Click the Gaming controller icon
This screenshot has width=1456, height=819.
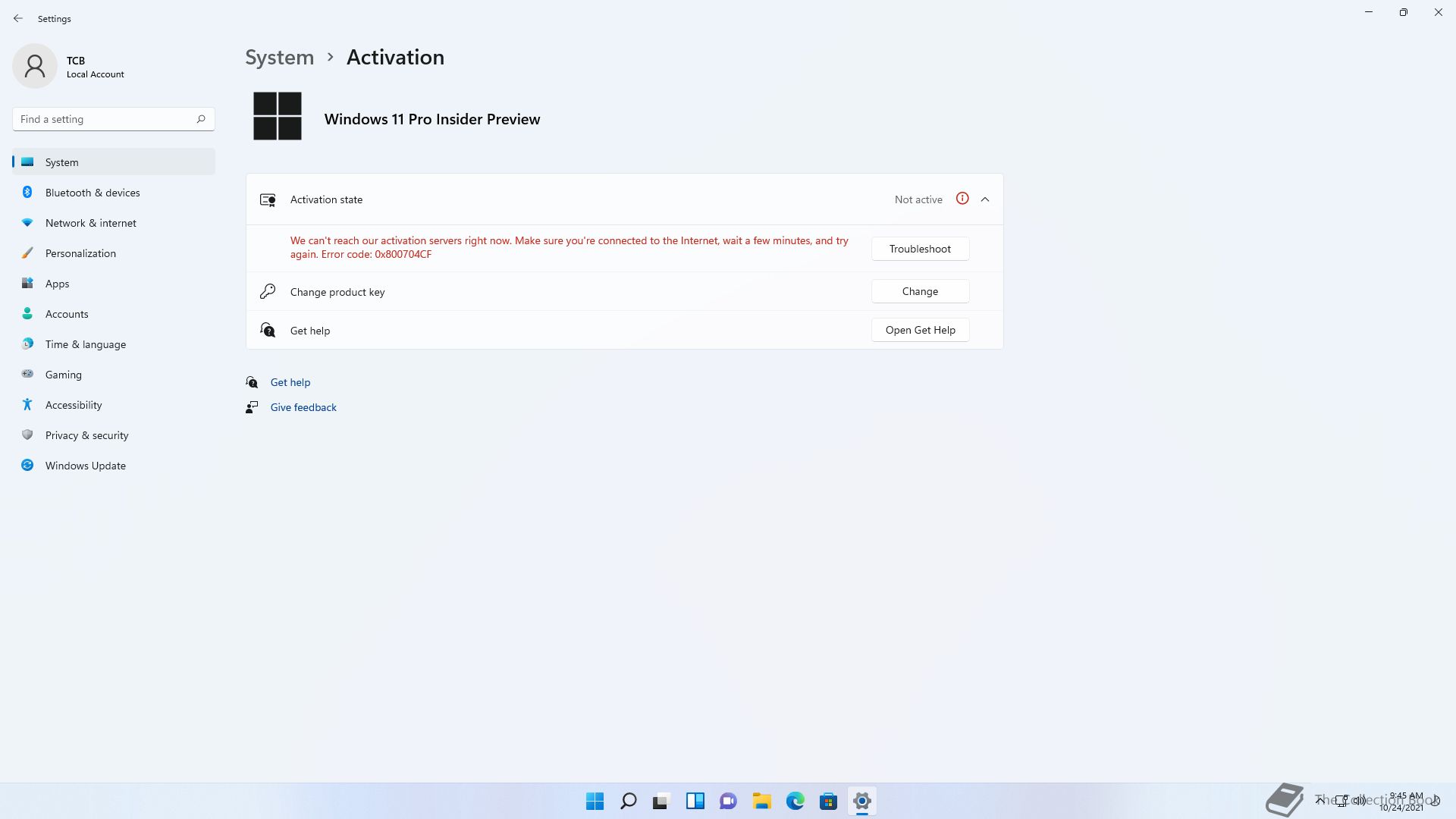[x=27, y=374]
